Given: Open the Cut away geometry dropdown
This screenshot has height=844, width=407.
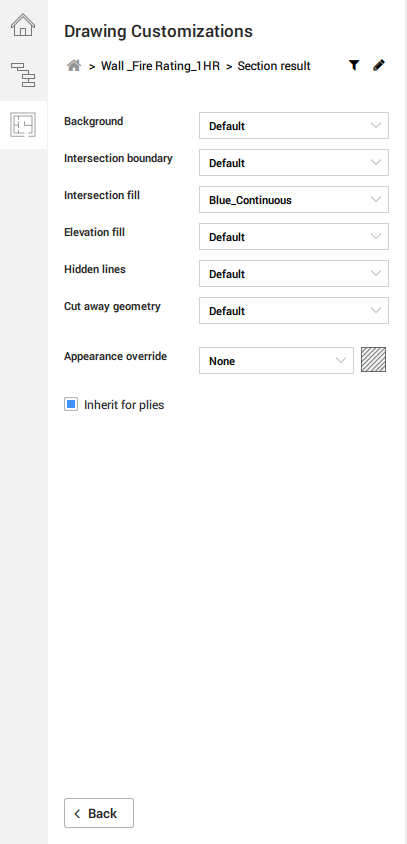Looking at the screenshot, I should pos(294,311).
